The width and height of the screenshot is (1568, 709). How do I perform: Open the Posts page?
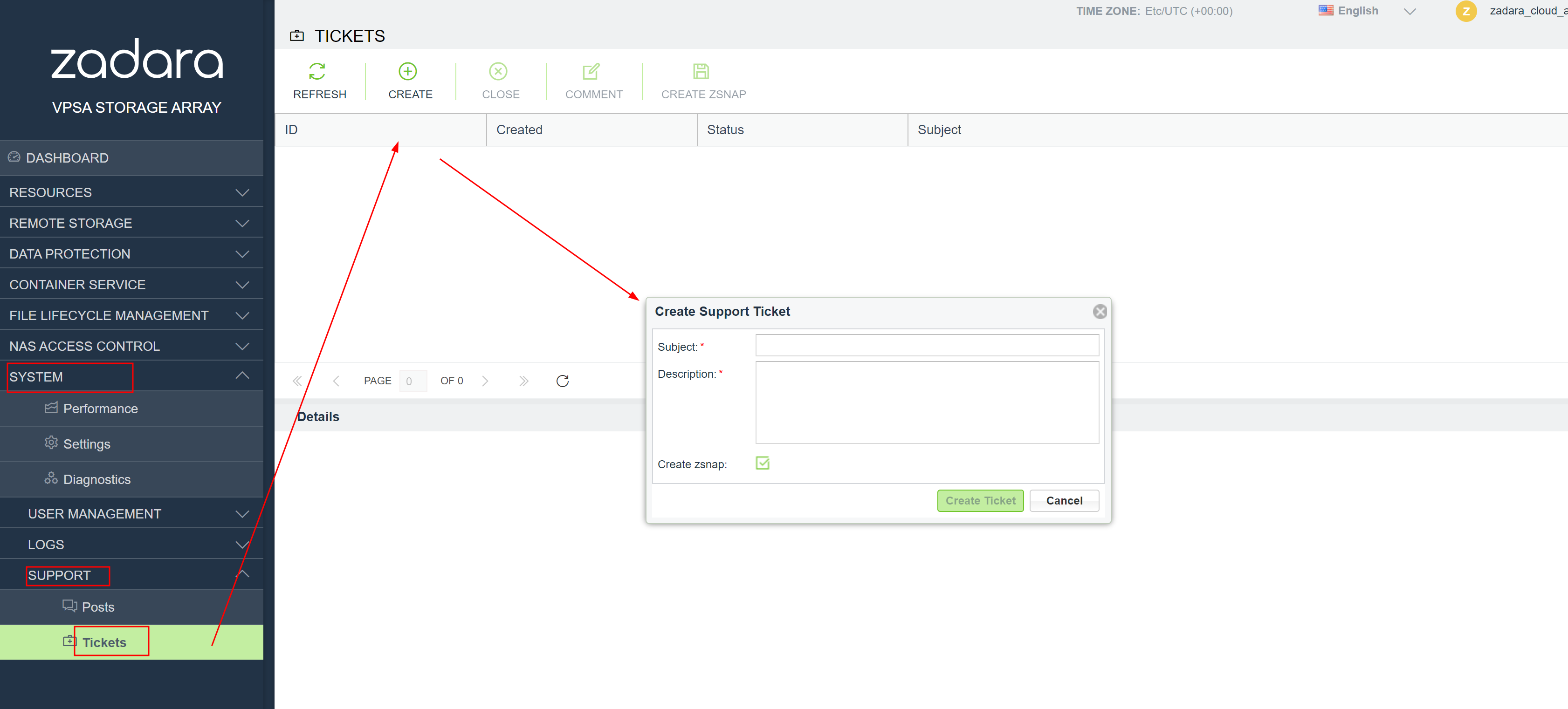coord(131,607)
